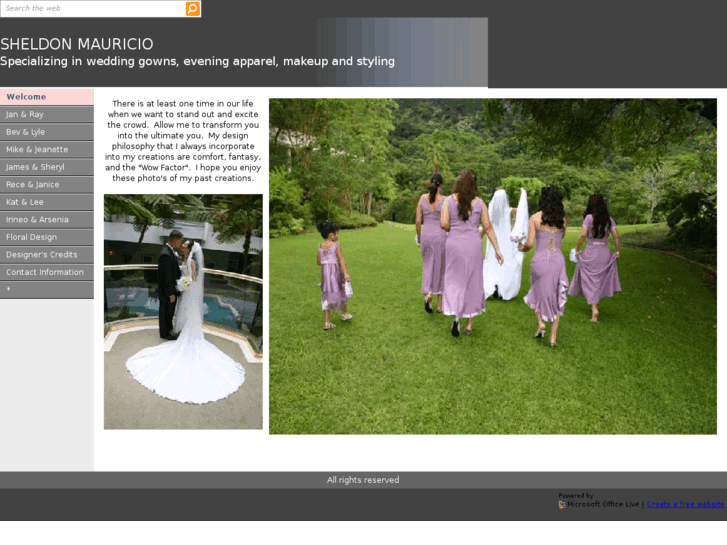The height and width of the screenshot is (545, 727).
Task: Click the 'Create a free website' link
Action: coord(685,504)
